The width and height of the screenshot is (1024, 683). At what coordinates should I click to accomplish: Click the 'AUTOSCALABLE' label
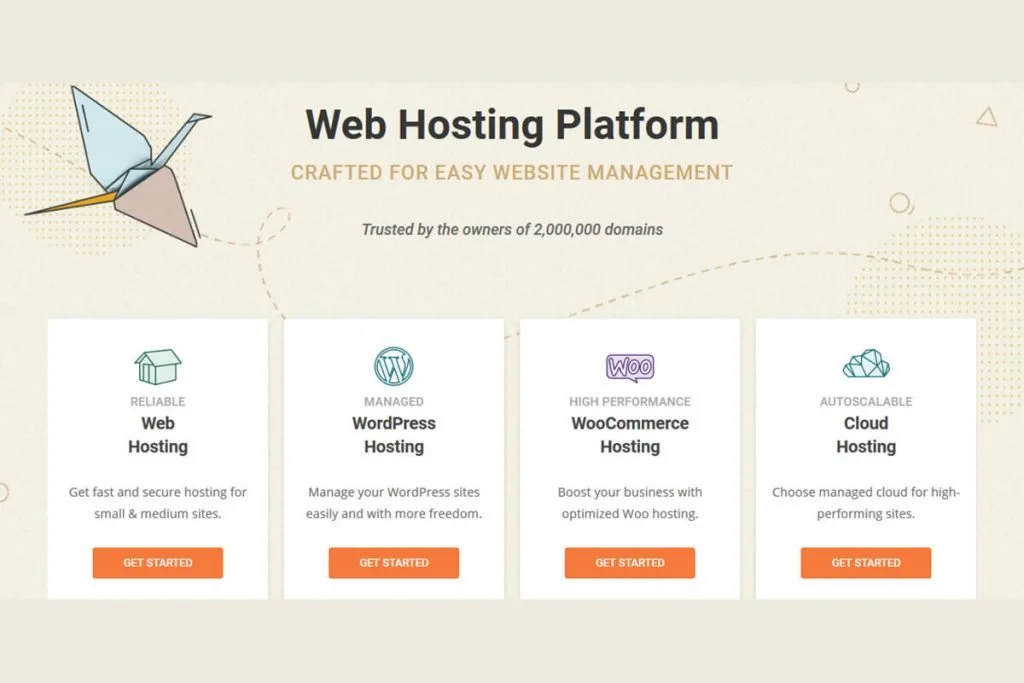click(866, 402)
